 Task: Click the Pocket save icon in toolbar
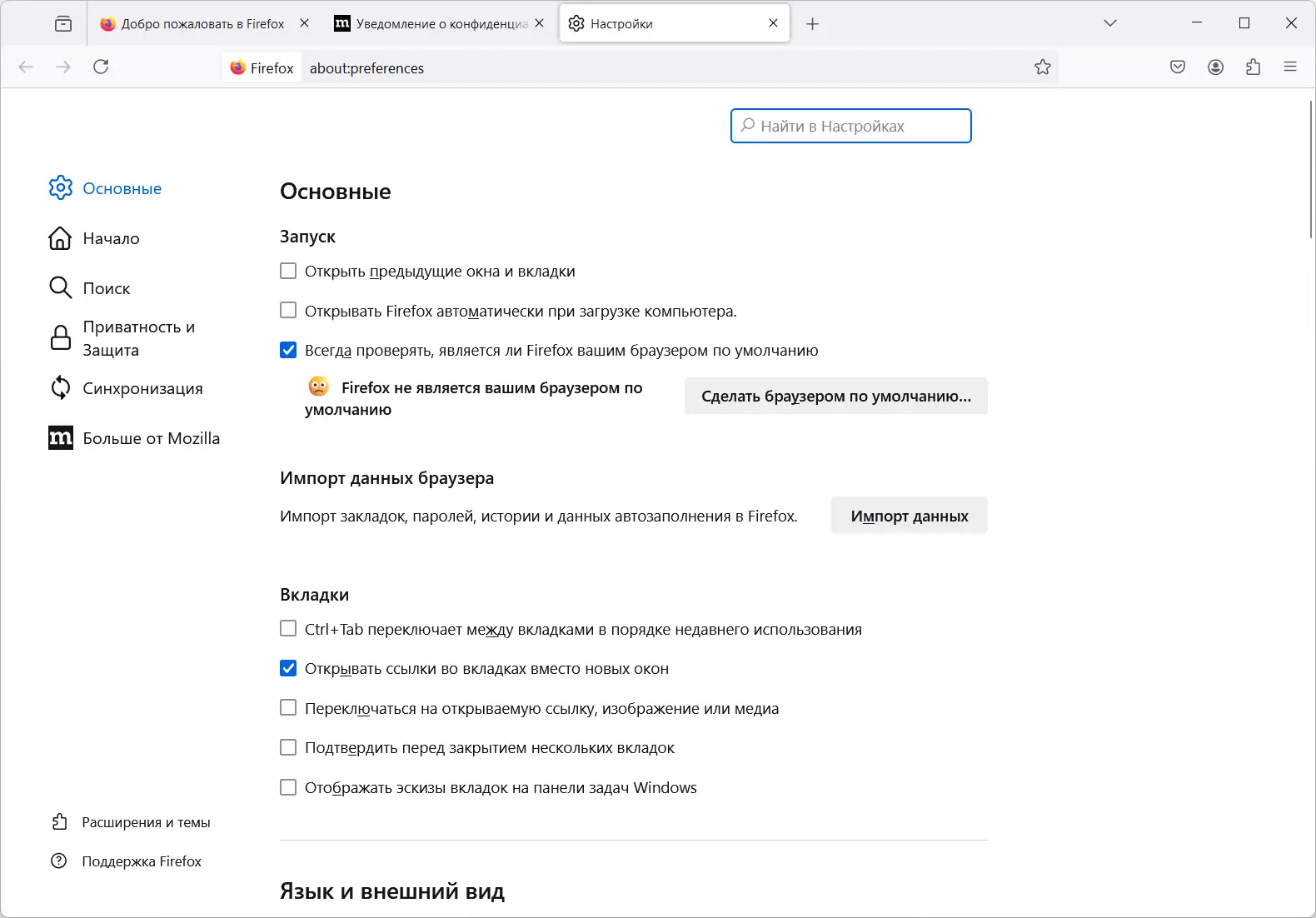tap(1178, 67)
